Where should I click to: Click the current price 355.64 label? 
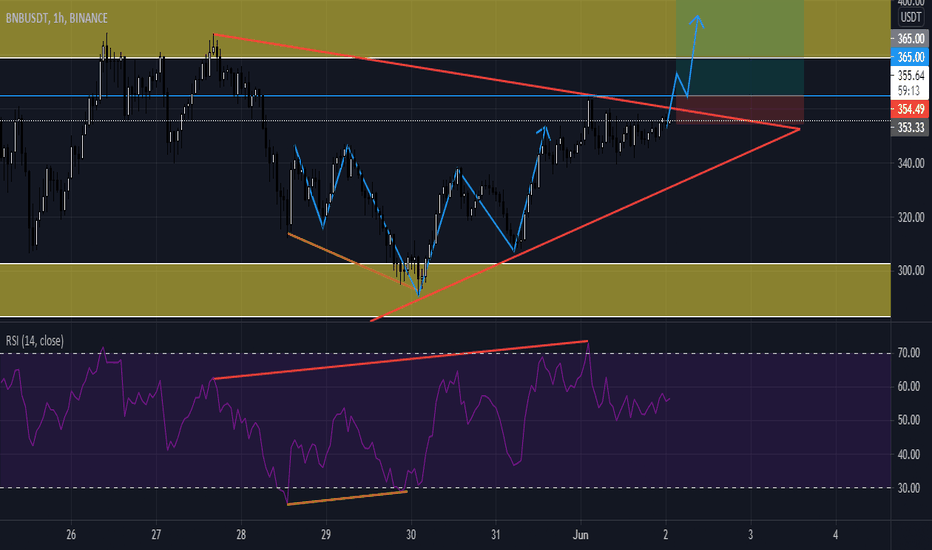pyautogui.click(x=911, y=76)
